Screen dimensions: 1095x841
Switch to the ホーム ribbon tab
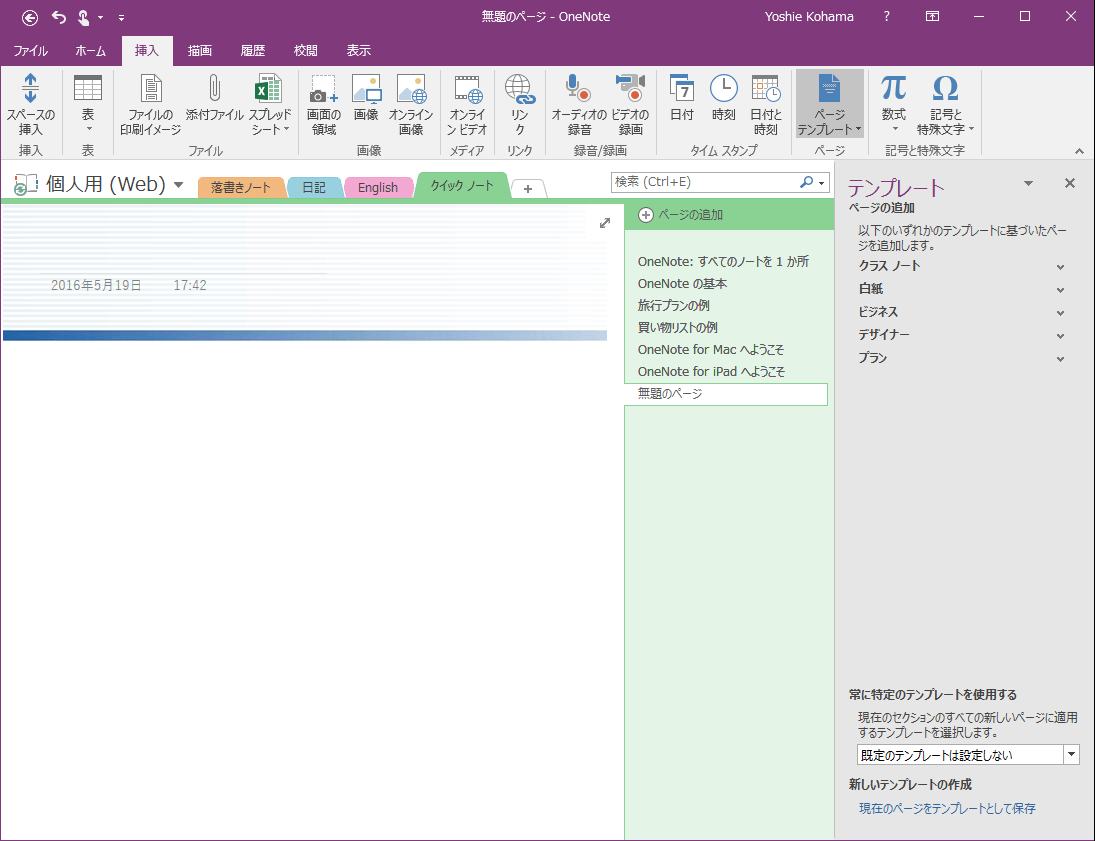point(91,50)
